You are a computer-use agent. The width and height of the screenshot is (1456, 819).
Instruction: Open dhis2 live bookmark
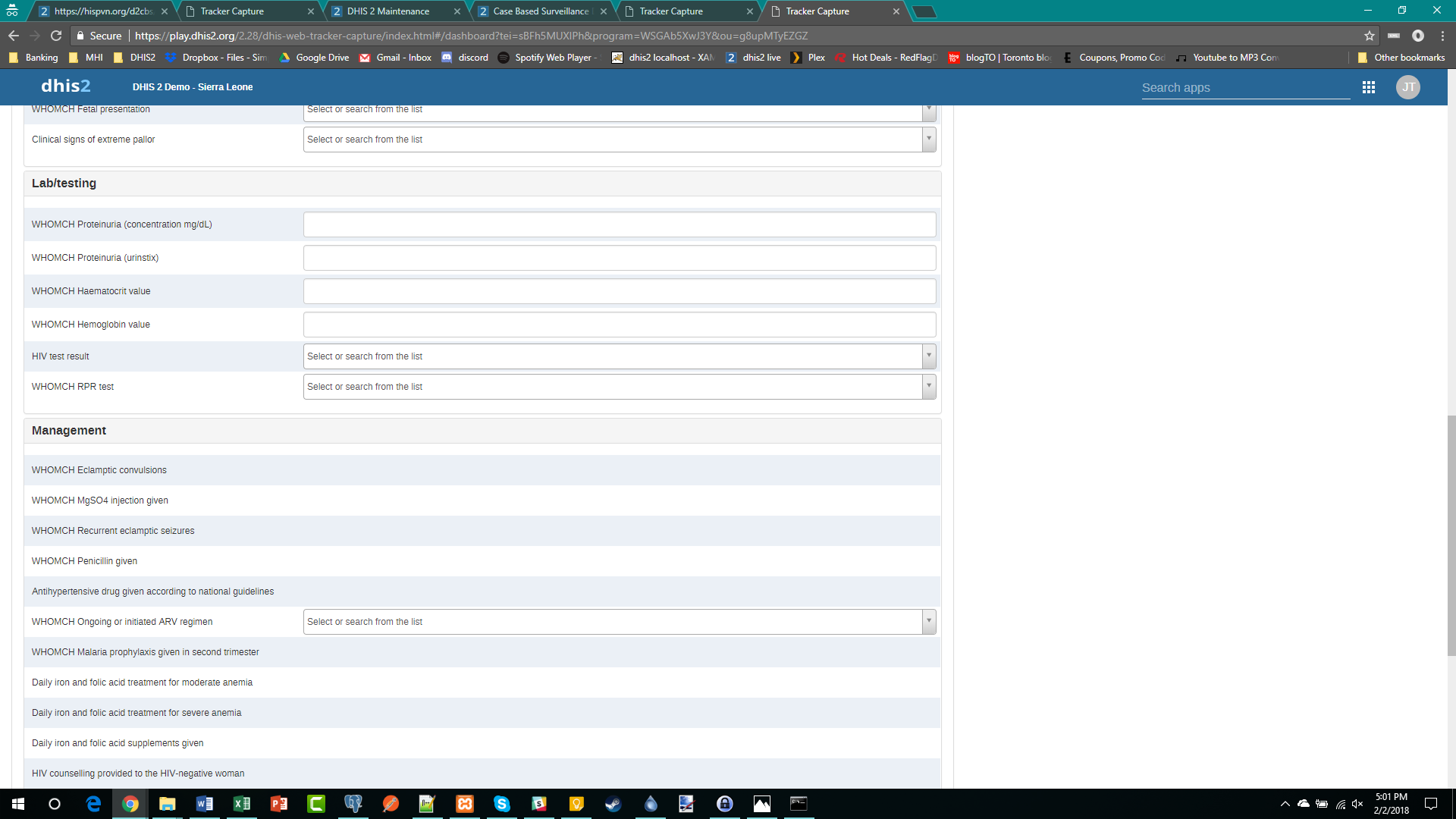coord(753,58)
